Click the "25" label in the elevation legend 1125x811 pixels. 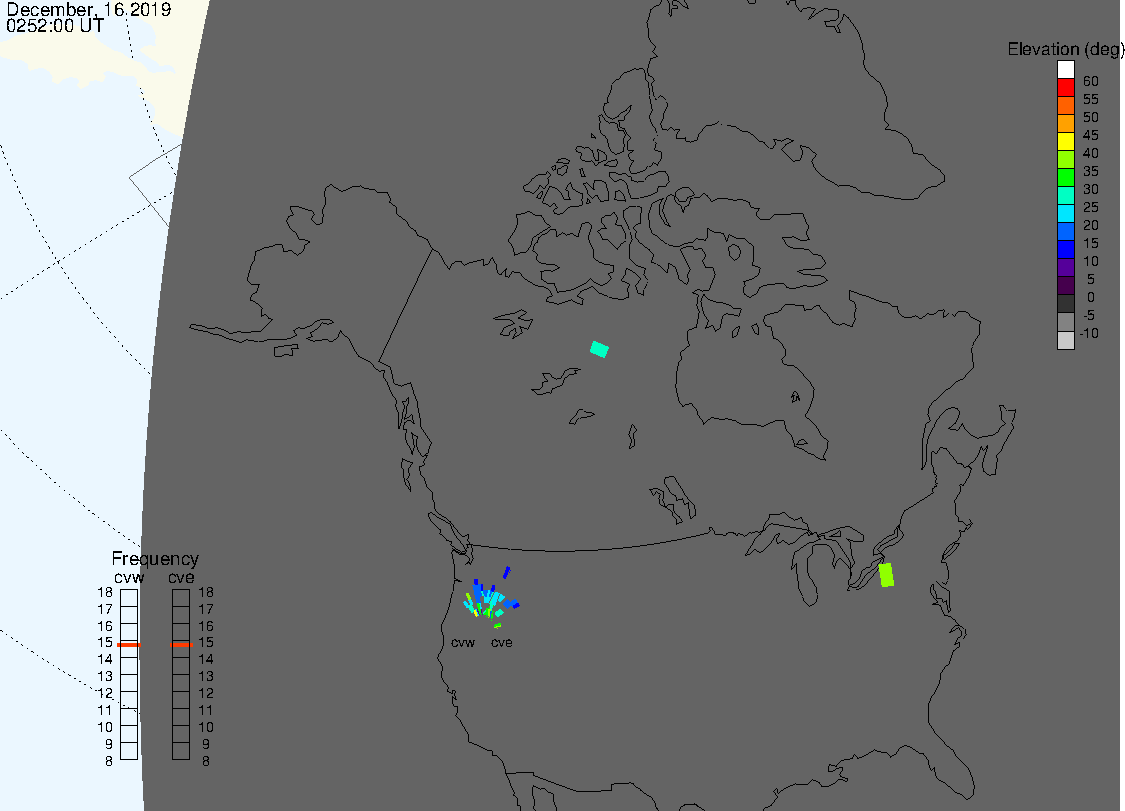(x=1091, y=207)
